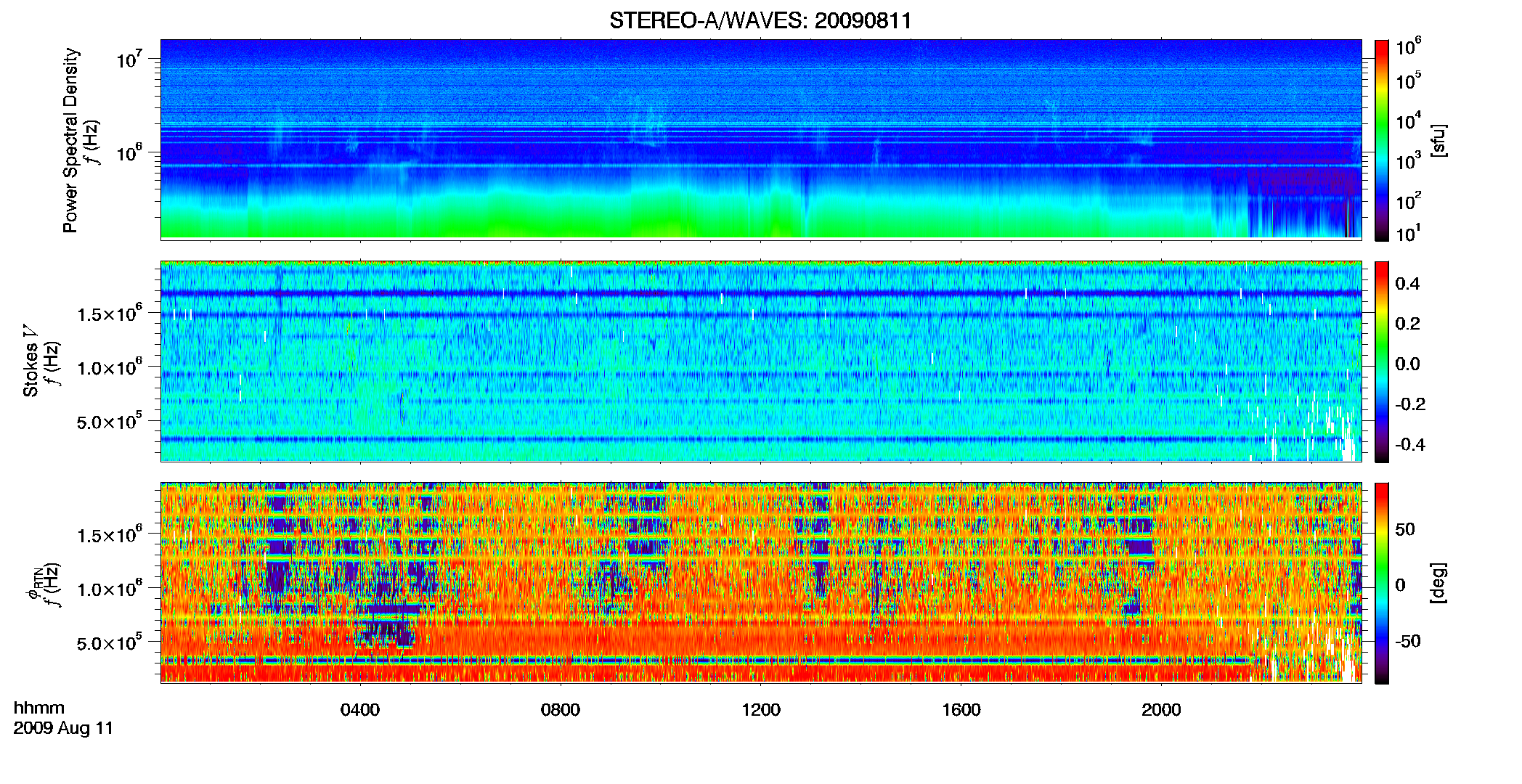Click the 0400 time tick label

[360, 710]
